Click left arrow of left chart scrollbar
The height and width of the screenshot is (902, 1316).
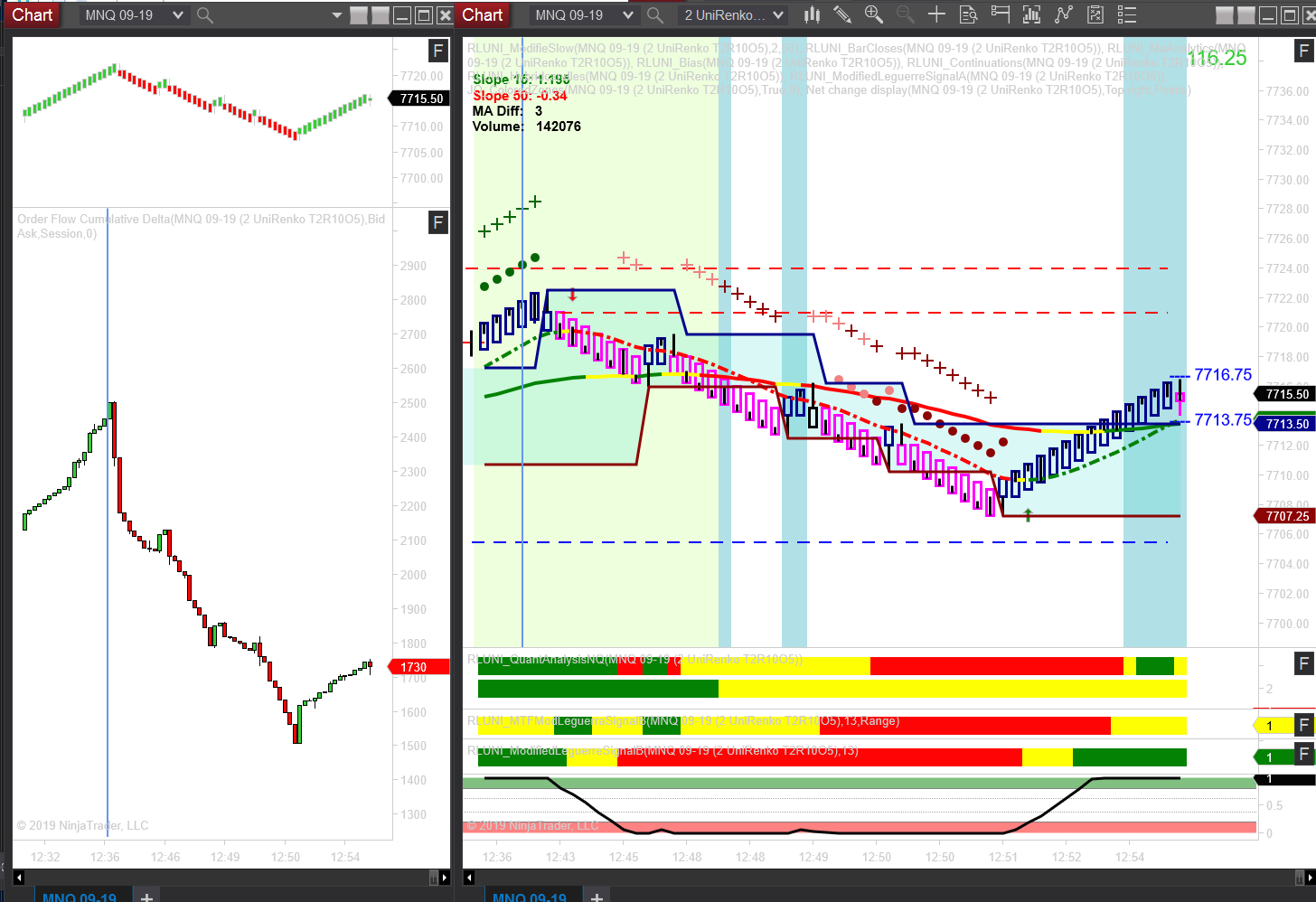click(19, 877)
